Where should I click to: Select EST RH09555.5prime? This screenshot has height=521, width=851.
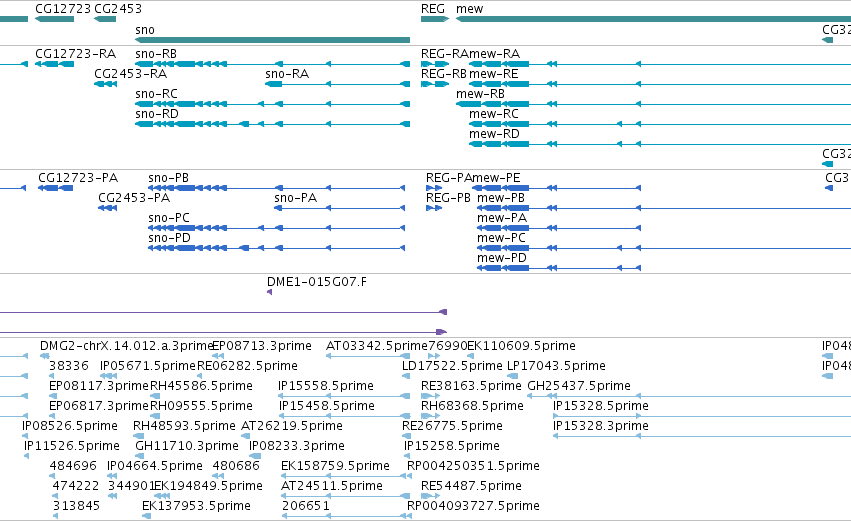[155, 416]
